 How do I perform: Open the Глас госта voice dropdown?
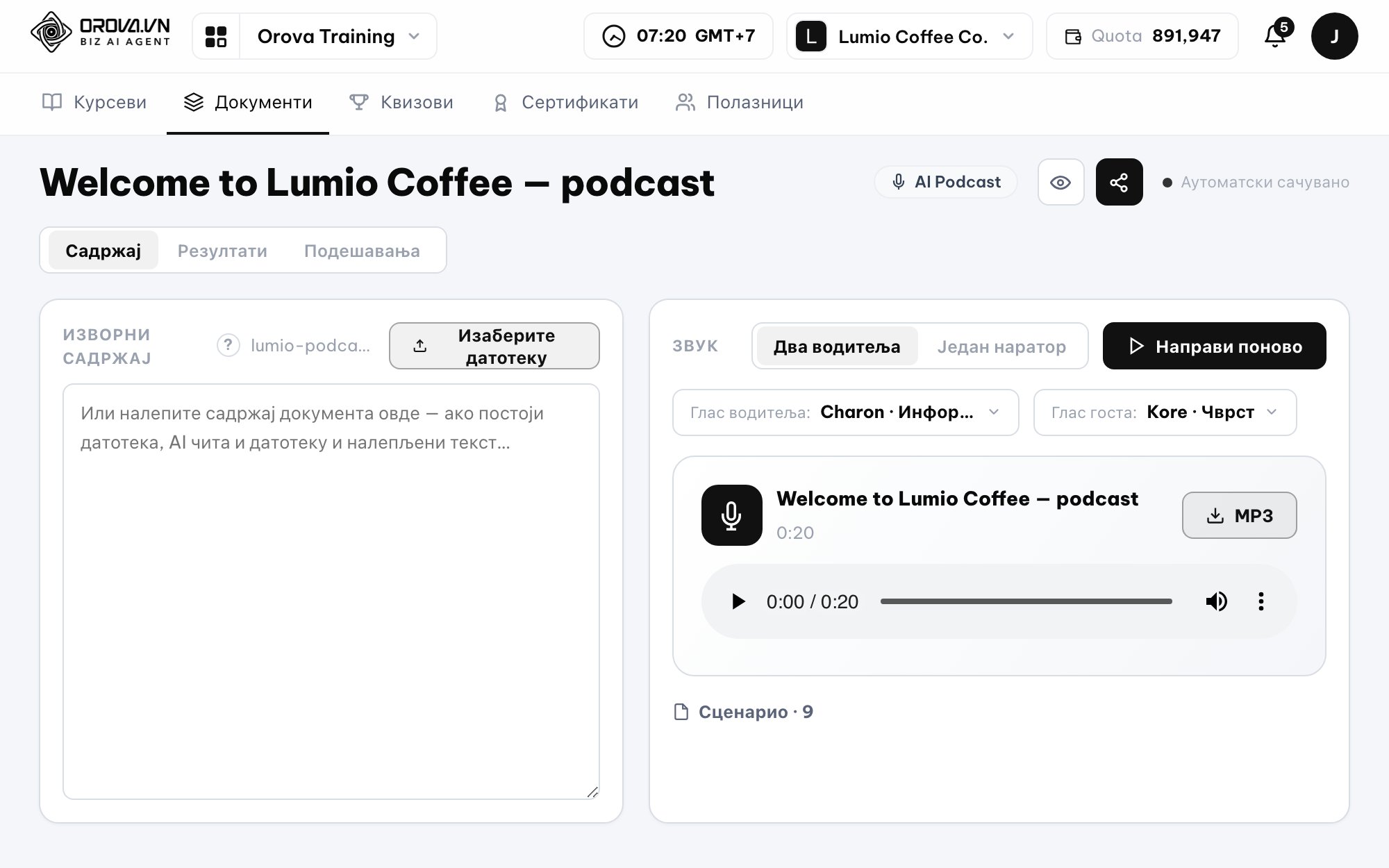click(x=1165, y=412)
